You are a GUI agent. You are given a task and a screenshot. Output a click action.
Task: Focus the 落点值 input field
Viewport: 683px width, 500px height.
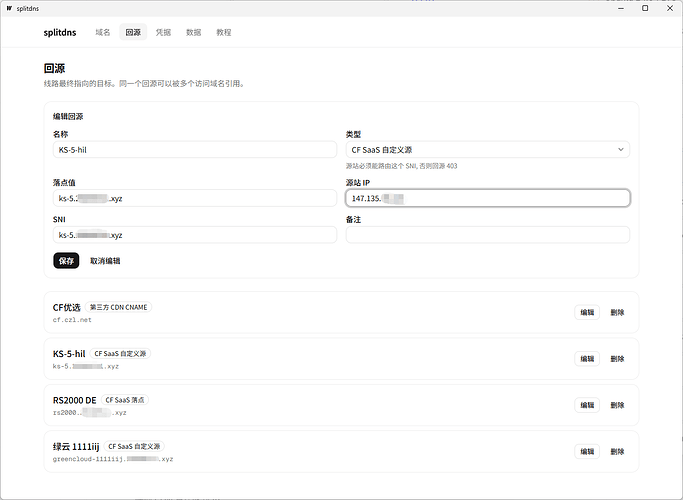195,198
